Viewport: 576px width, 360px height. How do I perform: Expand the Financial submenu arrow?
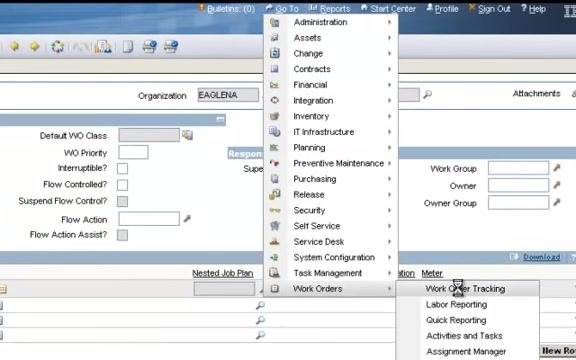[x=389, y=85]
